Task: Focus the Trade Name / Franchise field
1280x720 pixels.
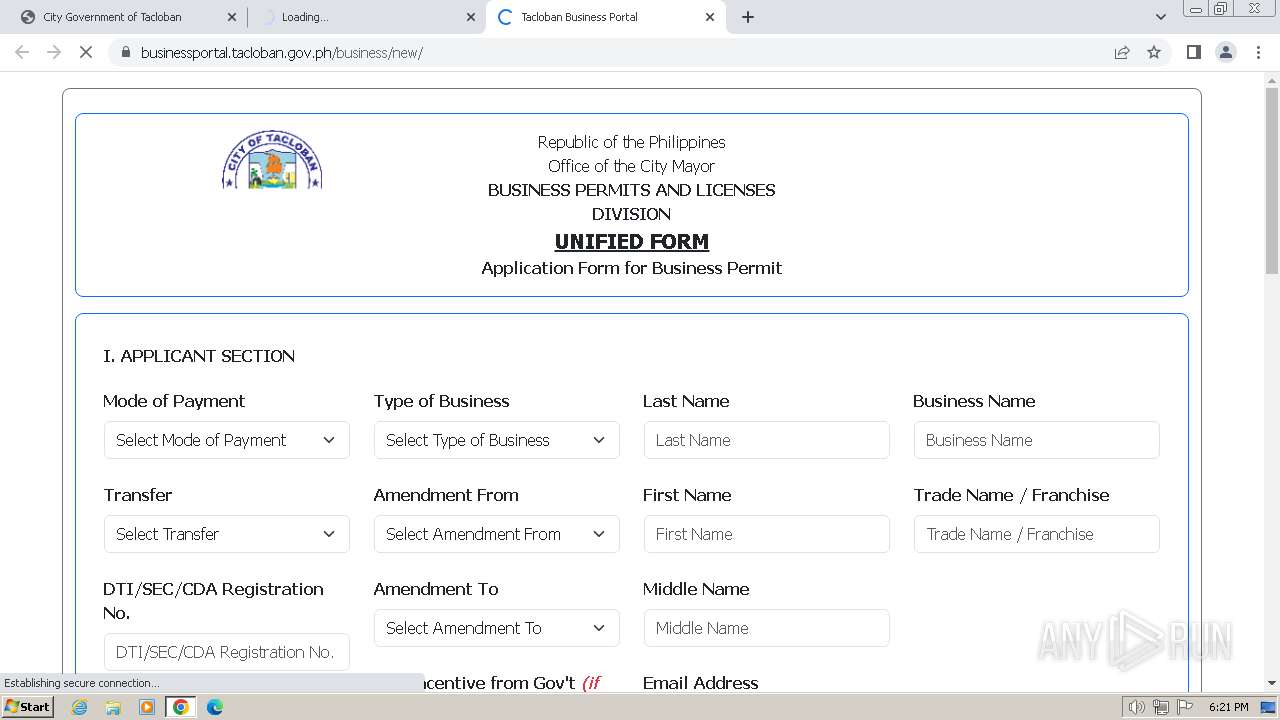Action: click(x=1037, y=534)
